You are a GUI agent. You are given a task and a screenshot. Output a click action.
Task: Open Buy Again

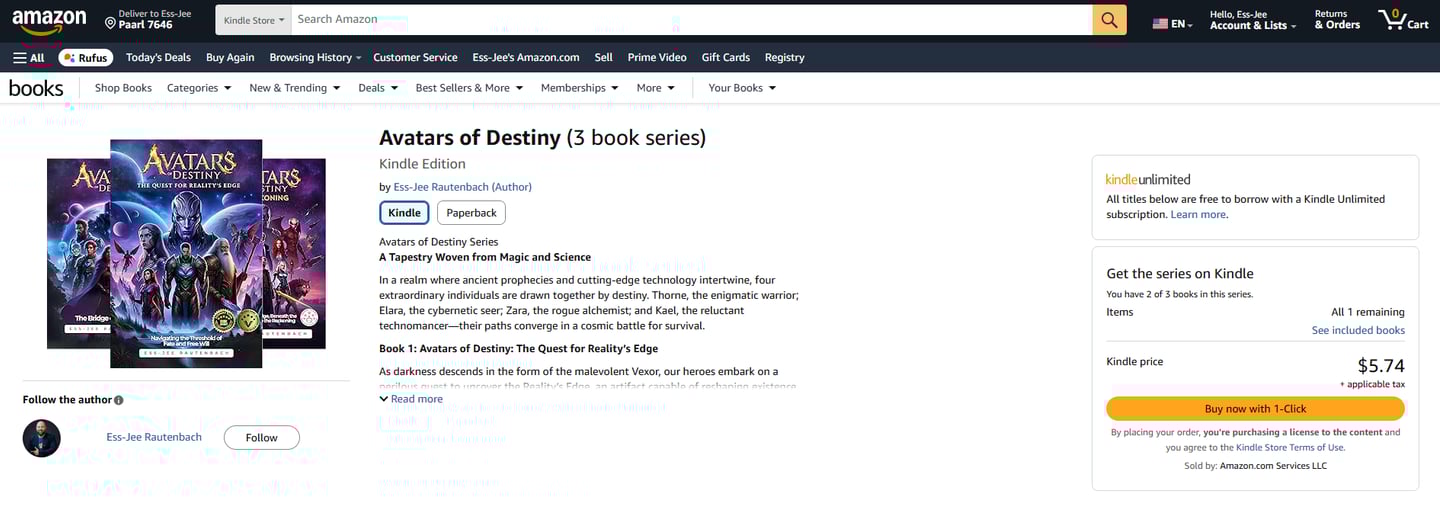(230, 58)
